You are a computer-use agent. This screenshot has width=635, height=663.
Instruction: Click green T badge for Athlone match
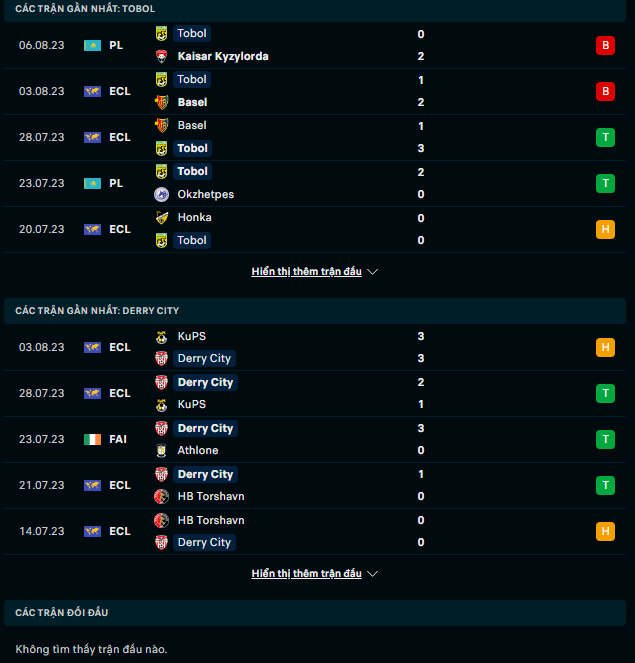(605, 439)
